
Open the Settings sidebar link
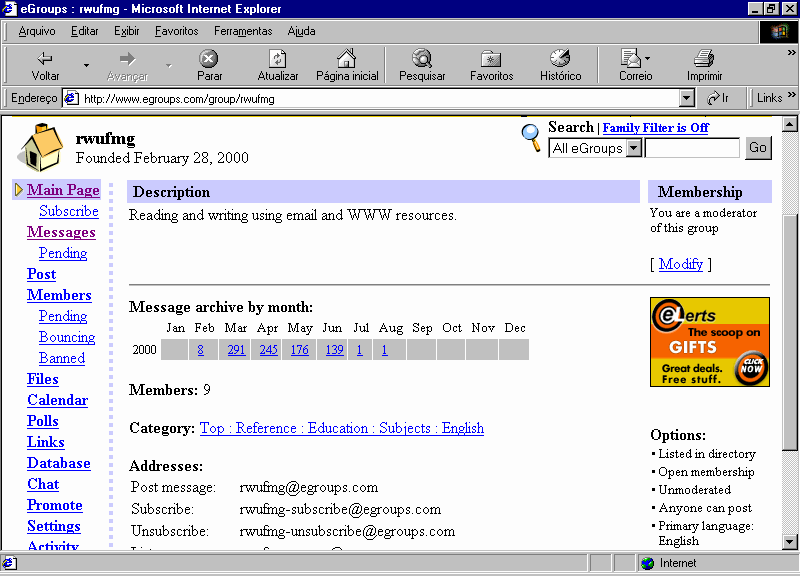point(54,526)
